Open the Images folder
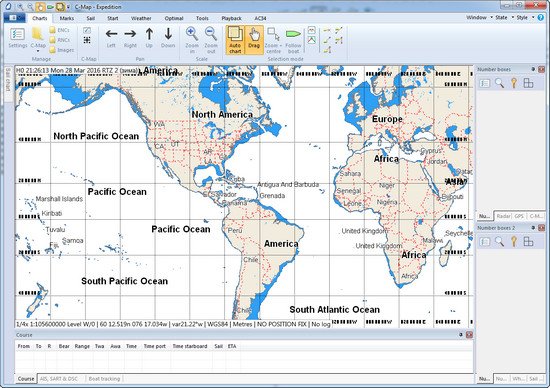Screen dimensions: 550x388 pos(62,50)
